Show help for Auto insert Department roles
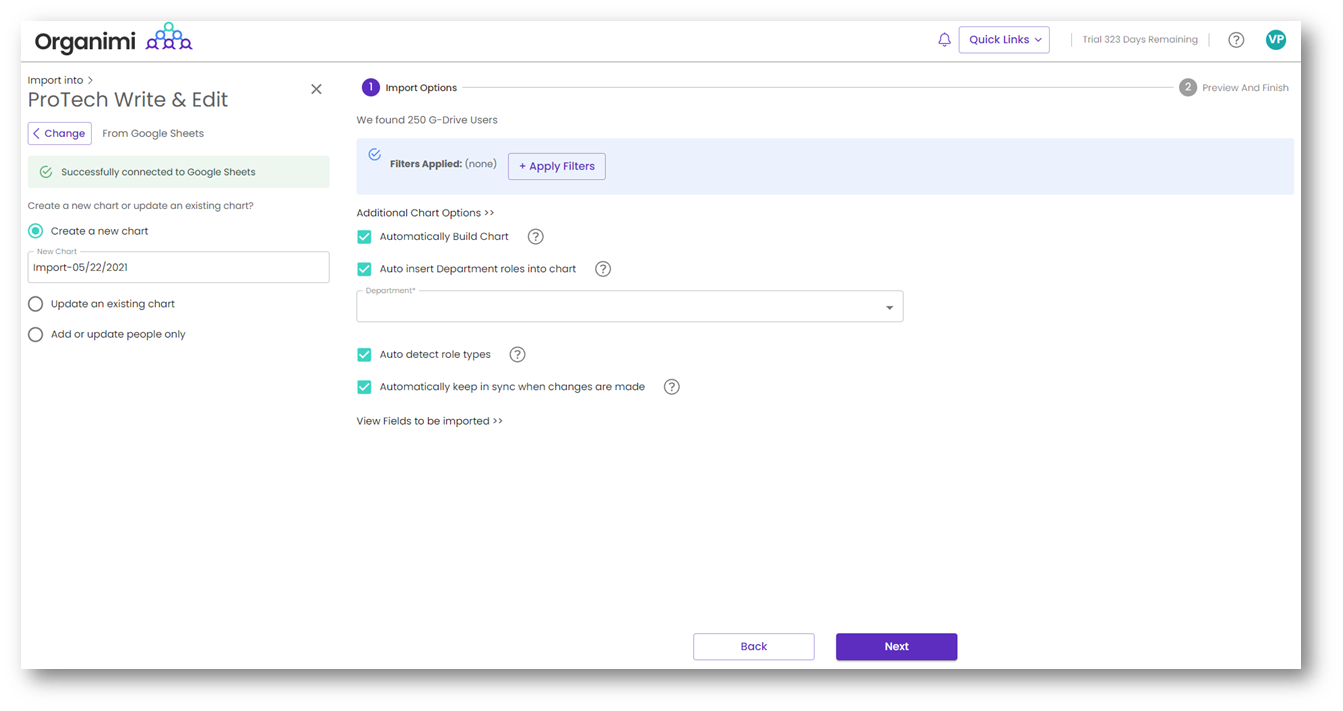The image size is (1343, 711). [603, 269]
